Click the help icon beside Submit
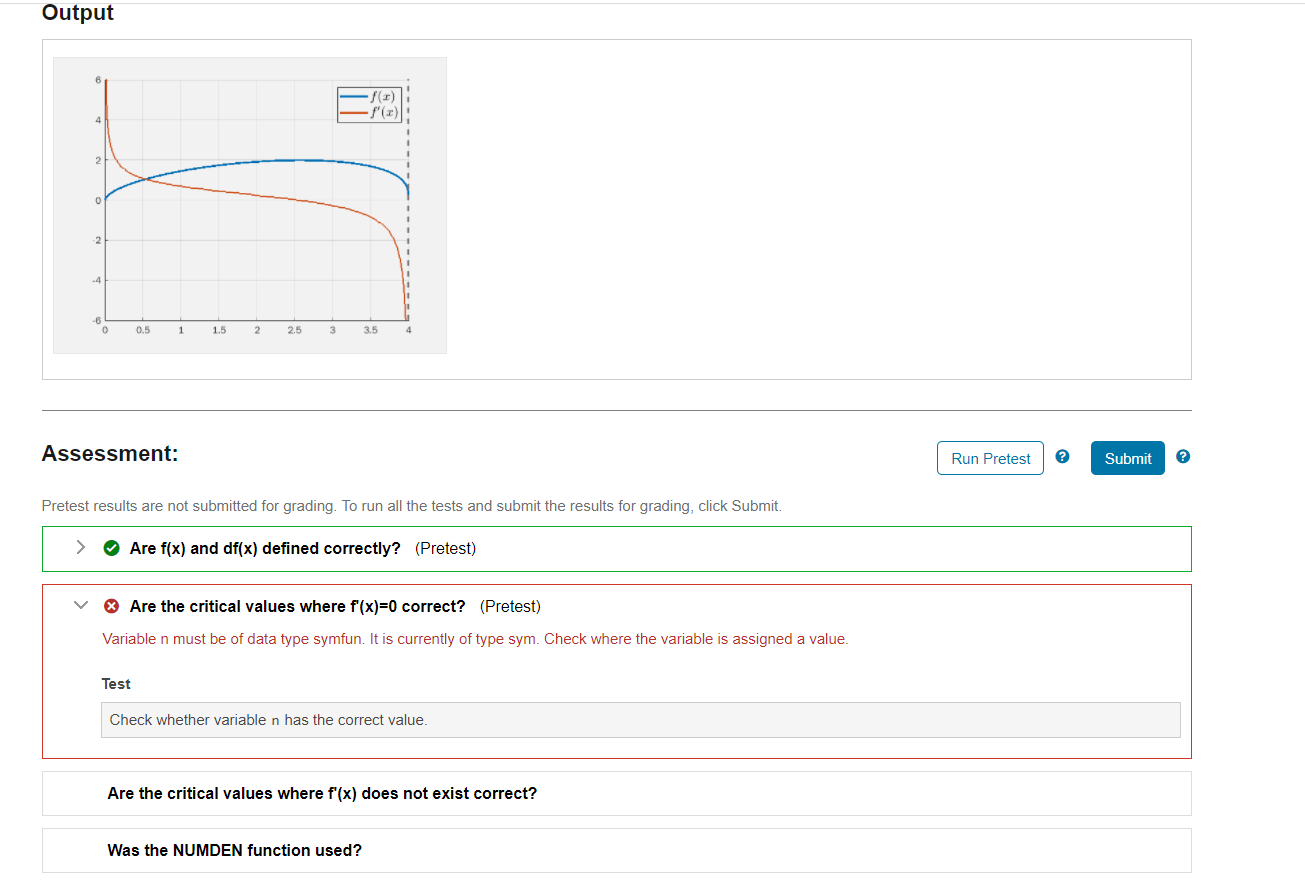1305x891 pixels. point(1183,457)
